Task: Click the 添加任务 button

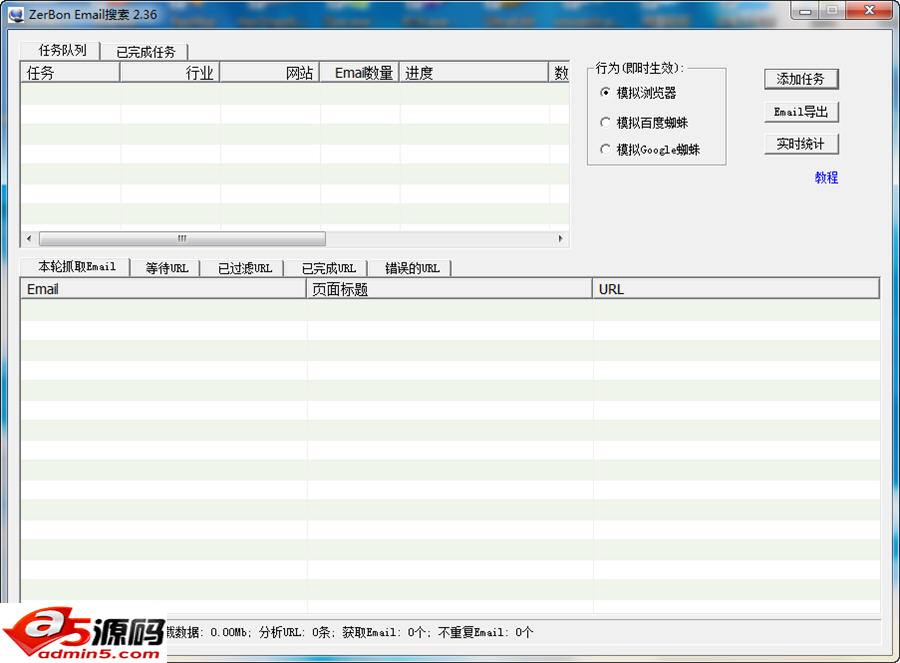Action: coord(801,79)
